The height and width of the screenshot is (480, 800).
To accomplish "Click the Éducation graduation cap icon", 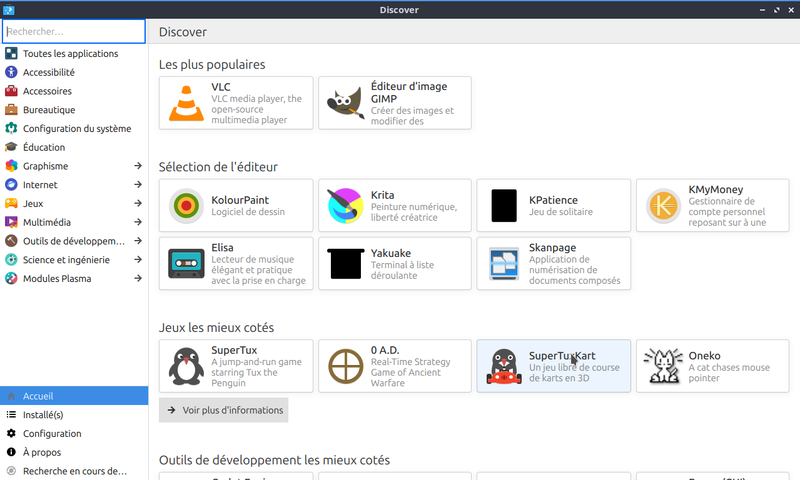I will click(x=11, y=147).
